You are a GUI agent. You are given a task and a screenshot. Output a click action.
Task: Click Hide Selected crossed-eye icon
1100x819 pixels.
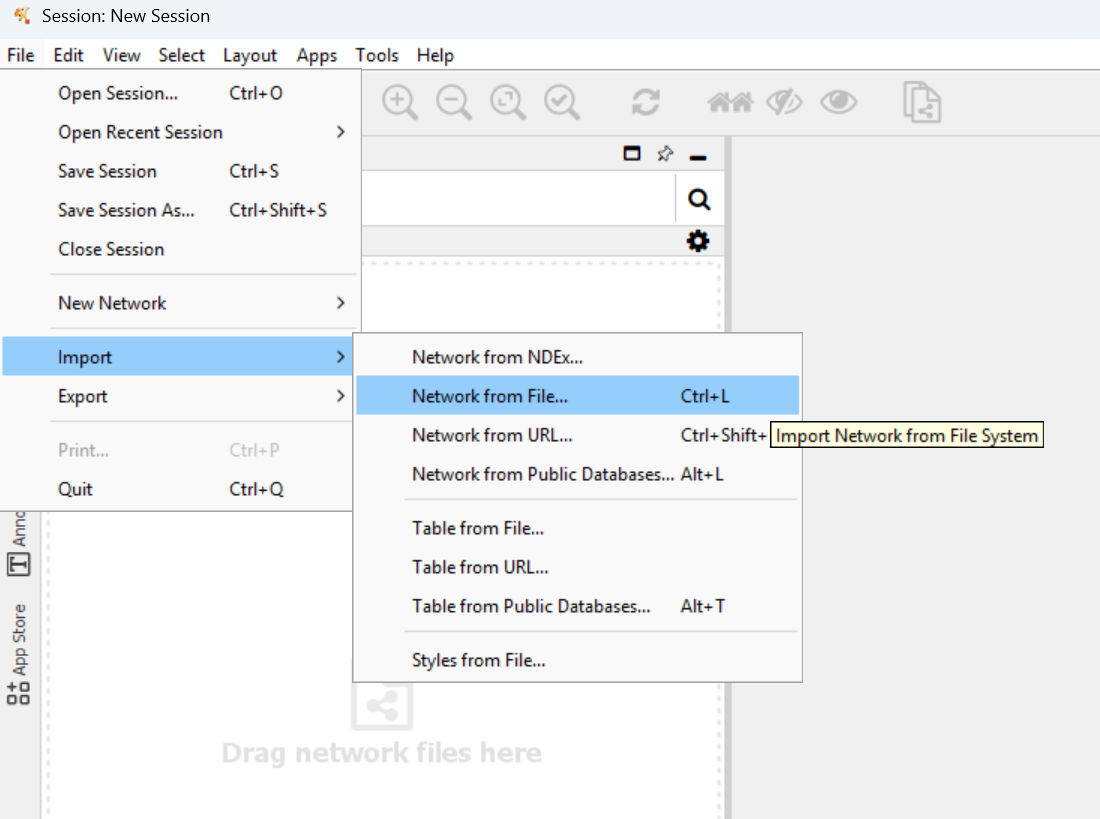[x=784, y=102]
